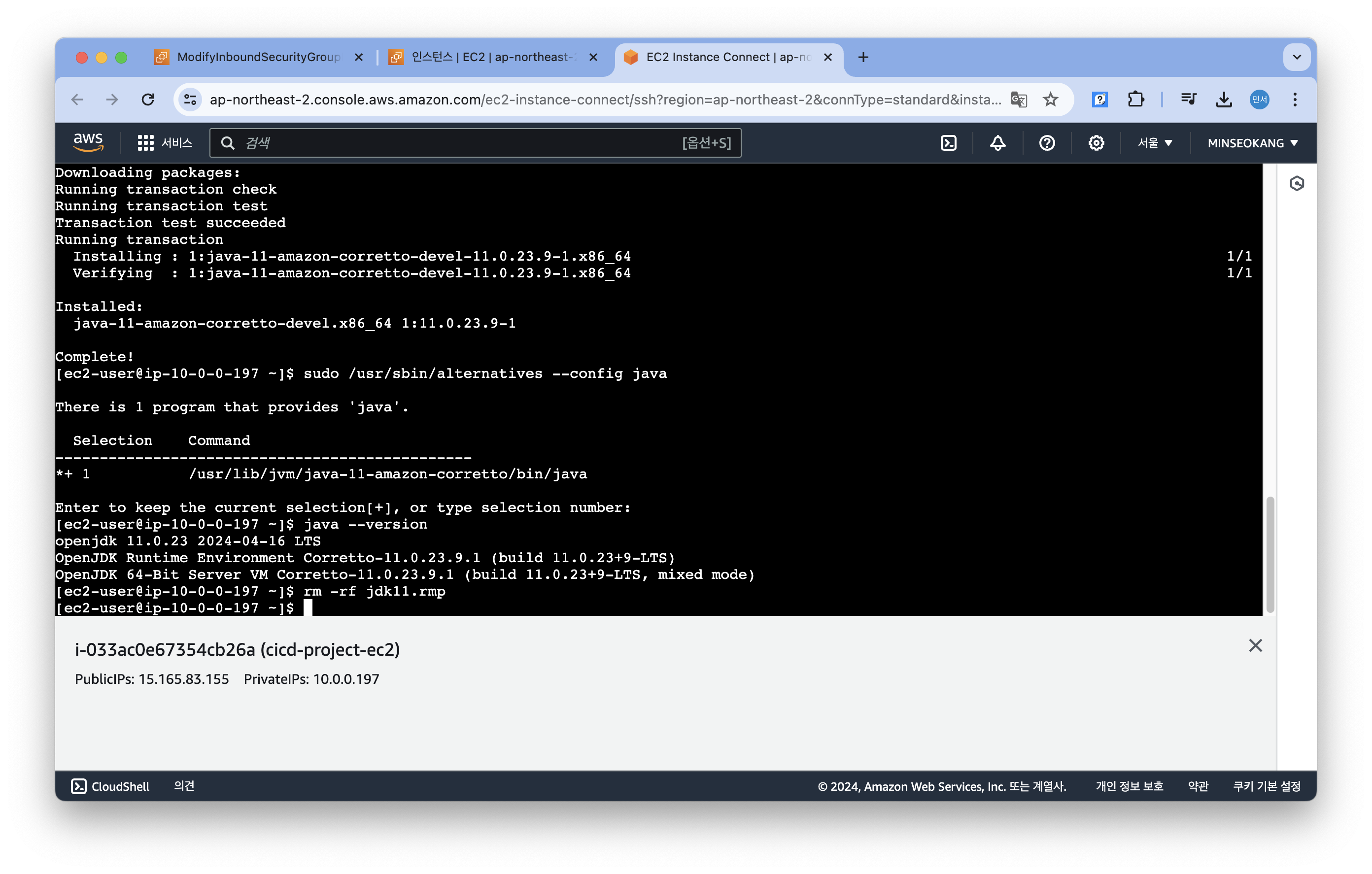Image resolution: width=1372 pixels, height=874 pixels.
Task: Expand the 서울 region dropdown
Action: click(1154, 143)
